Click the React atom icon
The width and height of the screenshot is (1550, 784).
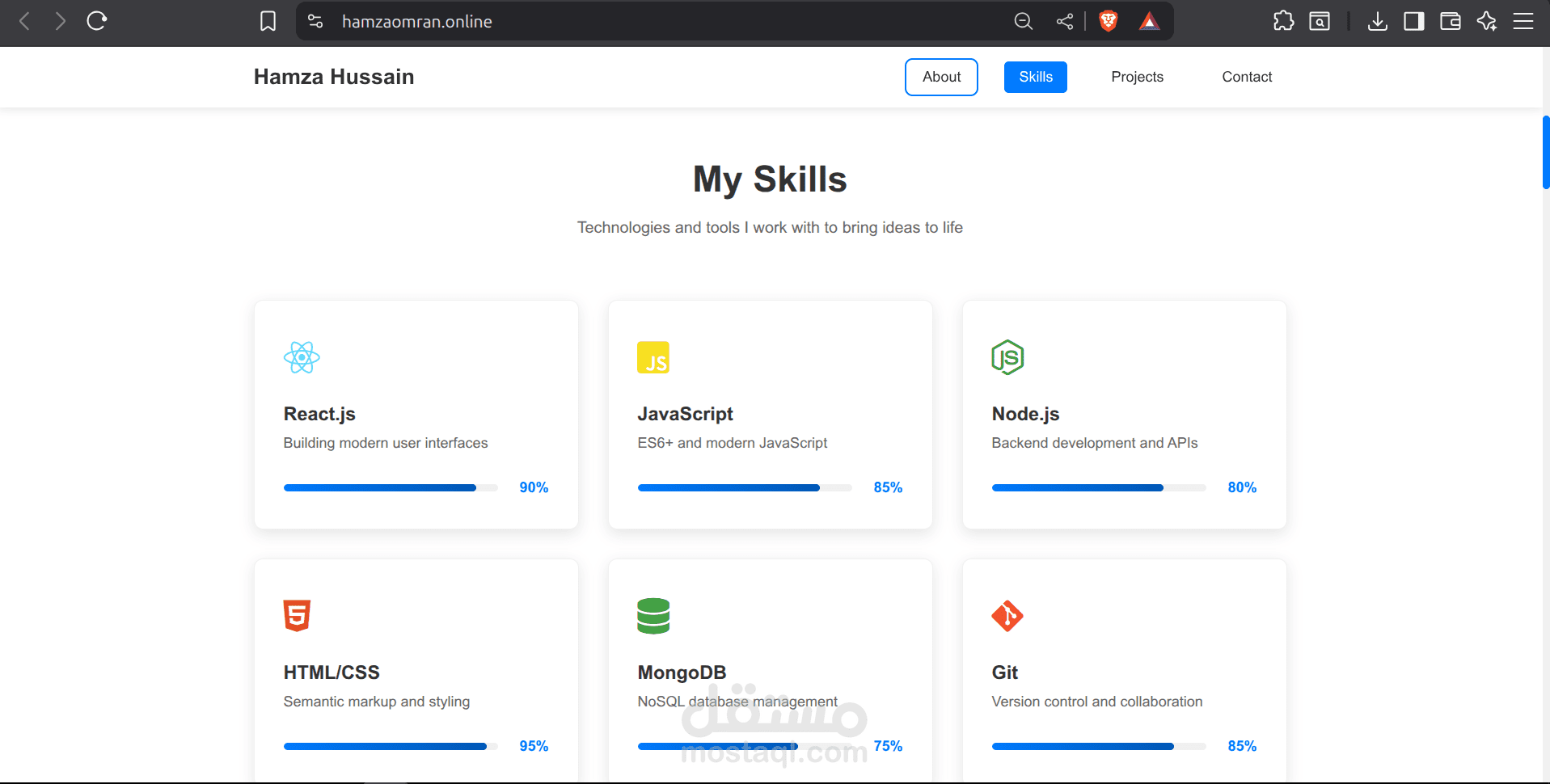point(302,357)
